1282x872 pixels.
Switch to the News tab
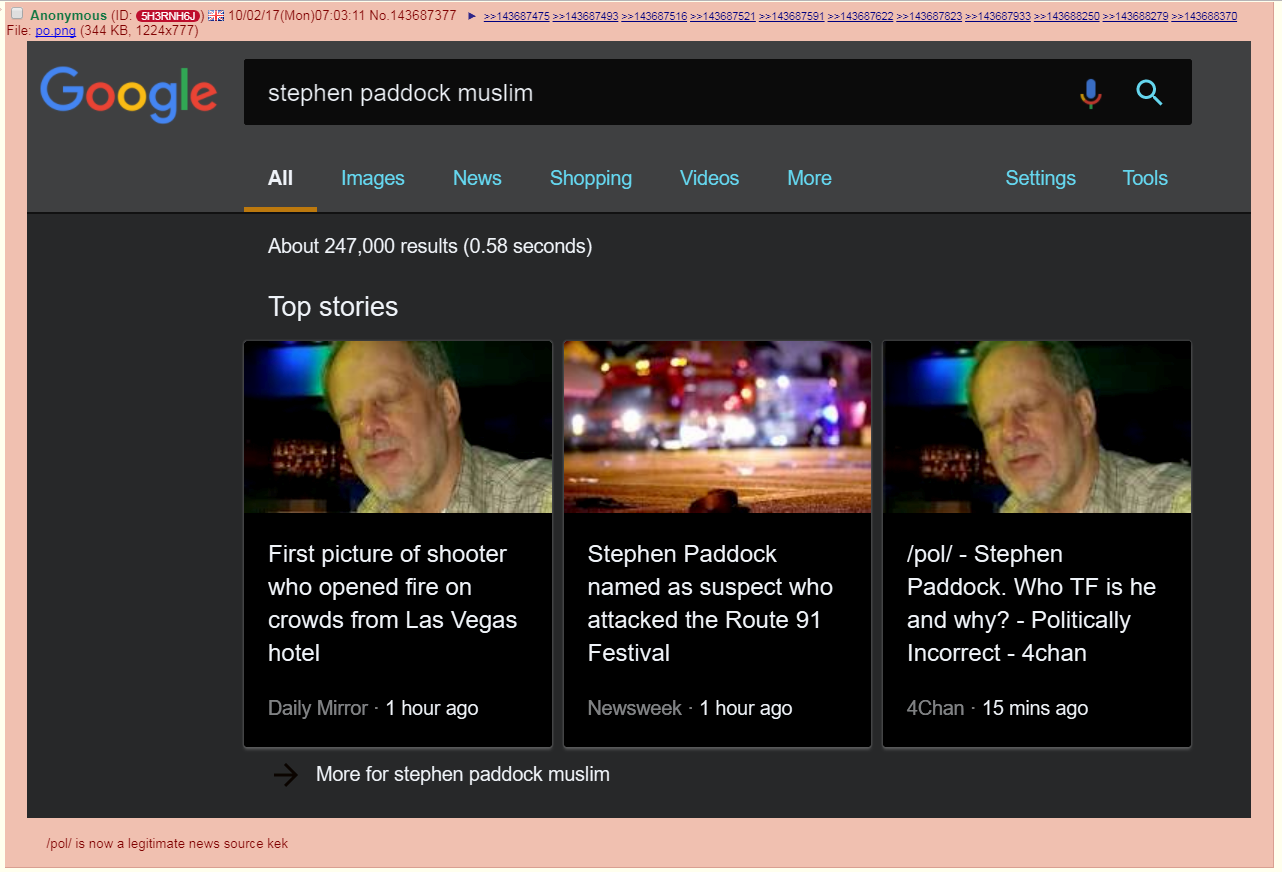coord(477,178)
